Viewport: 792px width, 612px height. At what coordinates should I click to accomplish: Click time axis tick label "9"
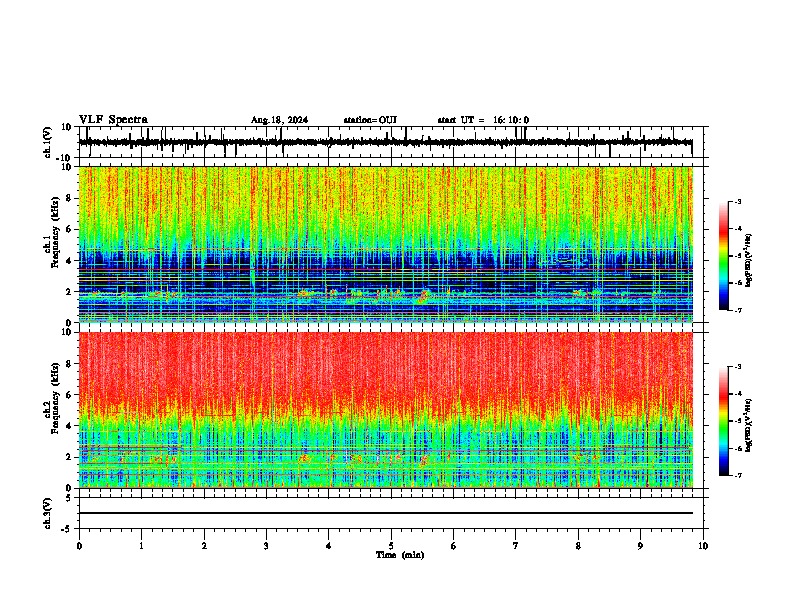[x=640, y=546]
